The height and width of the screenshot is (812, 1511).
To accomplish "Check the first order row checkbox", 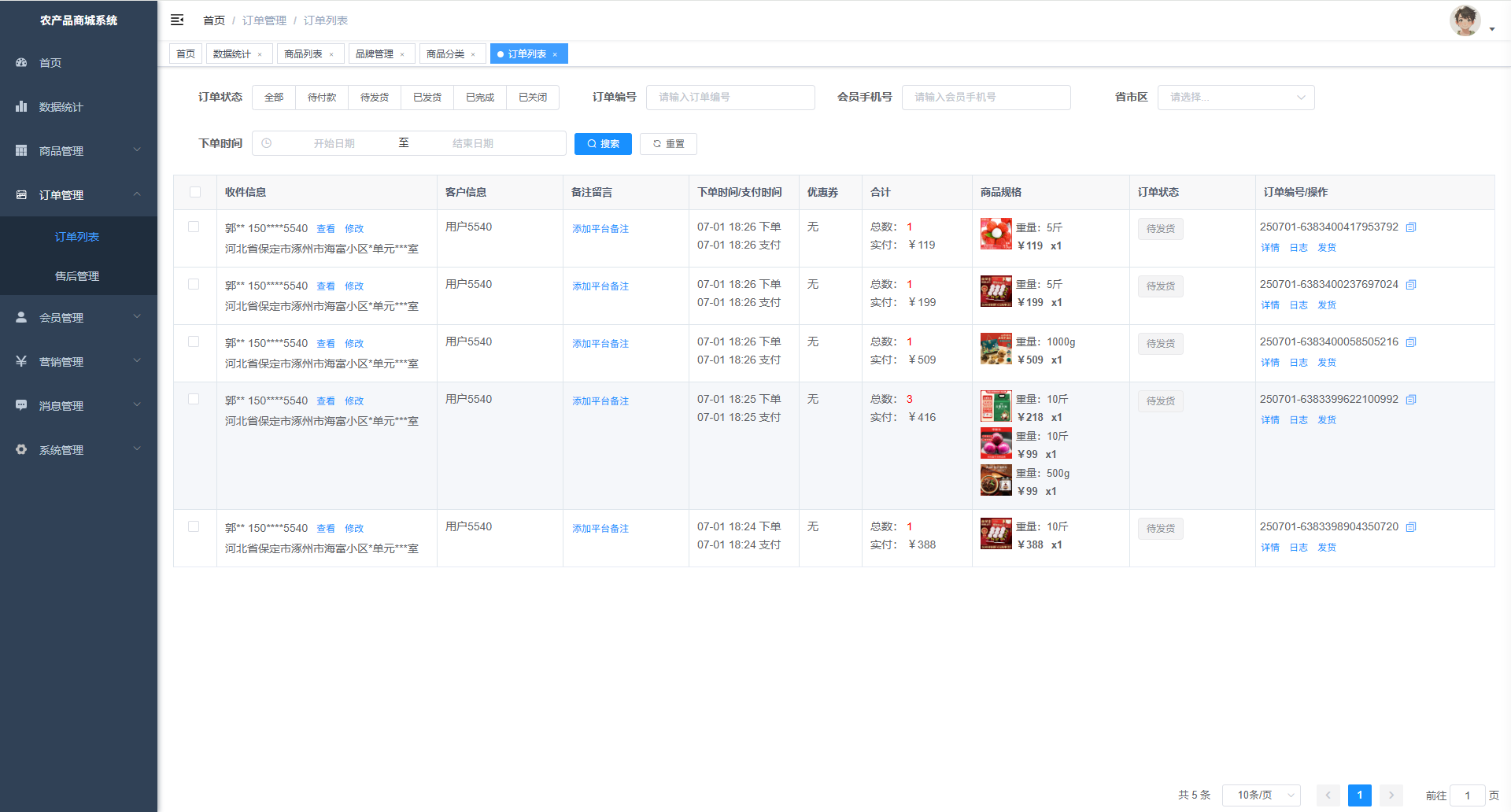I will [194, 227].
